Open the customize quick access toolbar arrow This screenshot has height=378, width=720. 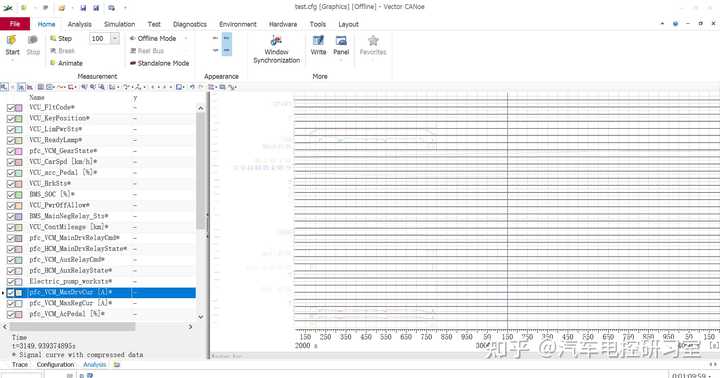(x=125, y=7)
